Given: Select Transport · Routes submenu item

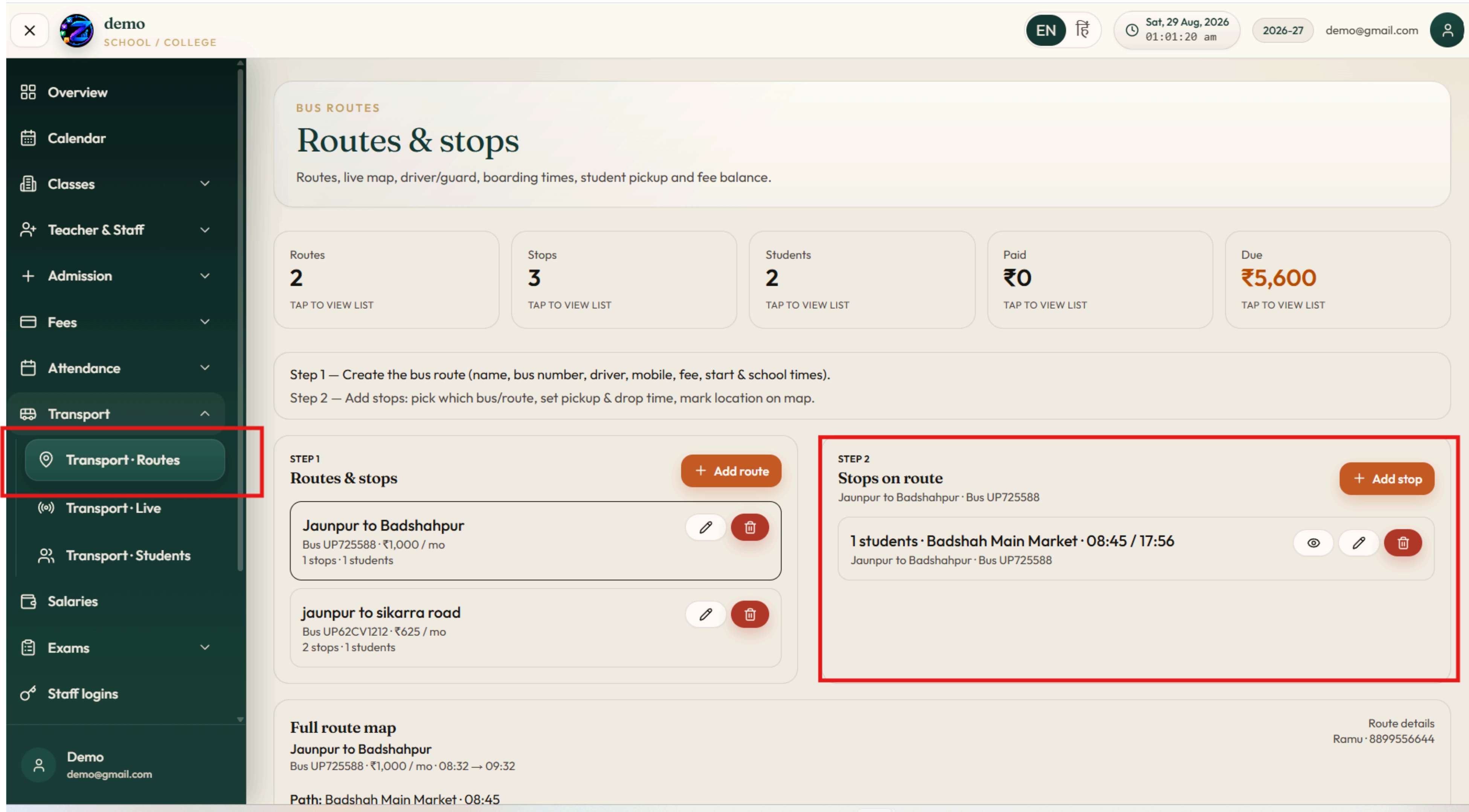Looking at the screenshot, I should pos(125,460).
